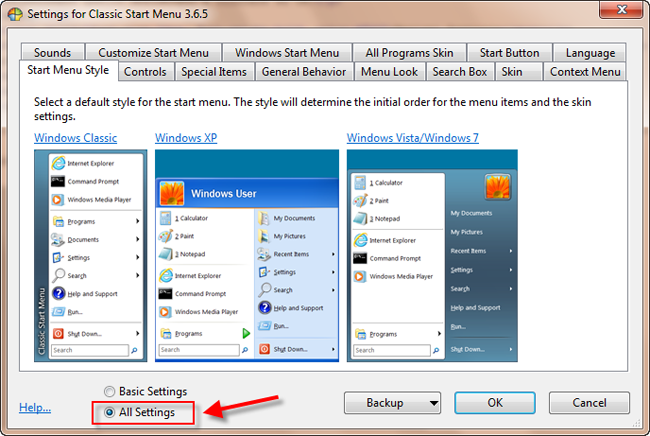Screen dimensions: 650x436
Task: Open the General Behavior tab
Action: click(304, 72)
